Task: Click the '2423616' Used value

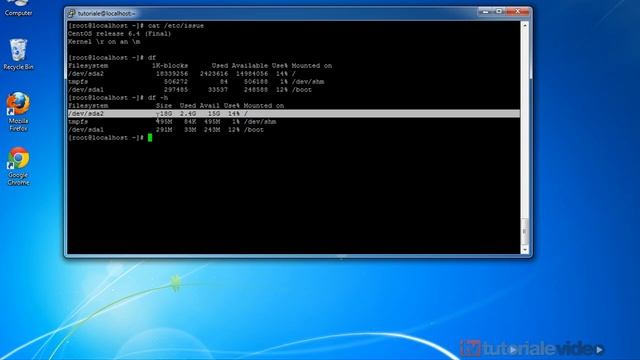Action: point(214,74)
